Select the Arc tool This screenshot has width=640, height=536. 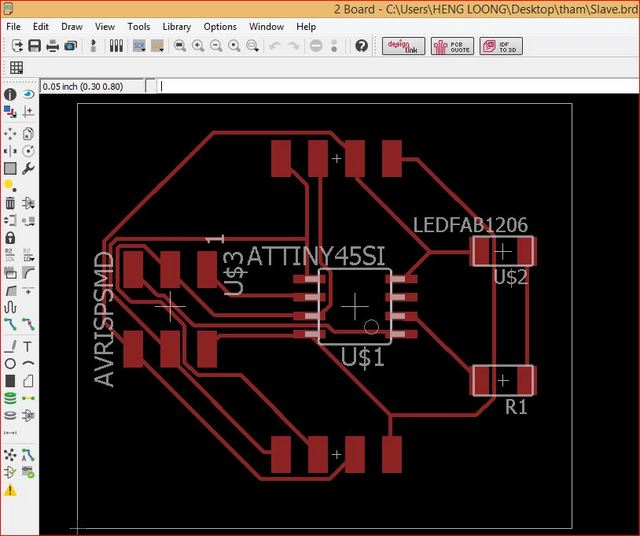point(28,363)
